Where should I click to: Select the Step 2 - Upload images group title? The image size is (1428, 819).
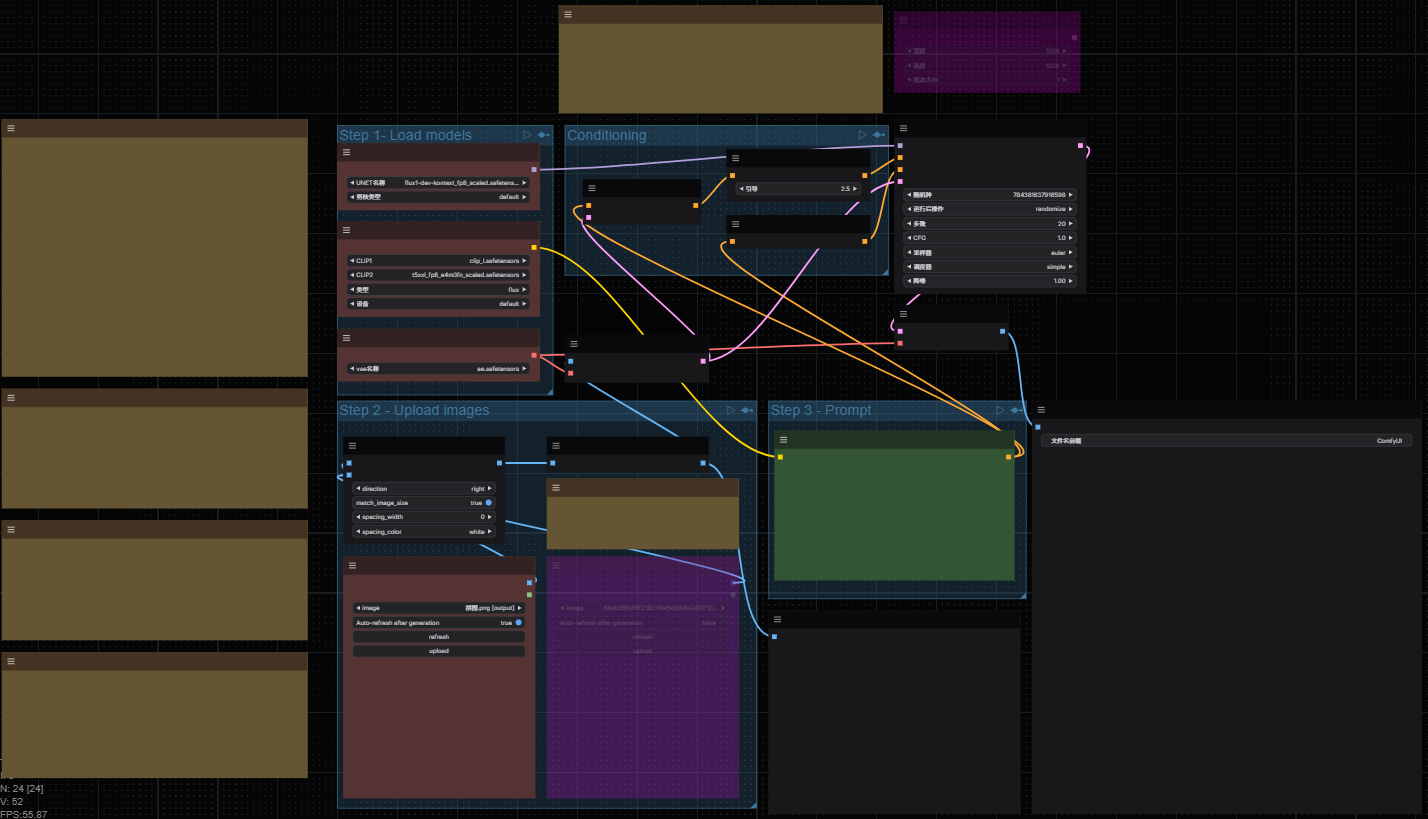point(414,410)
